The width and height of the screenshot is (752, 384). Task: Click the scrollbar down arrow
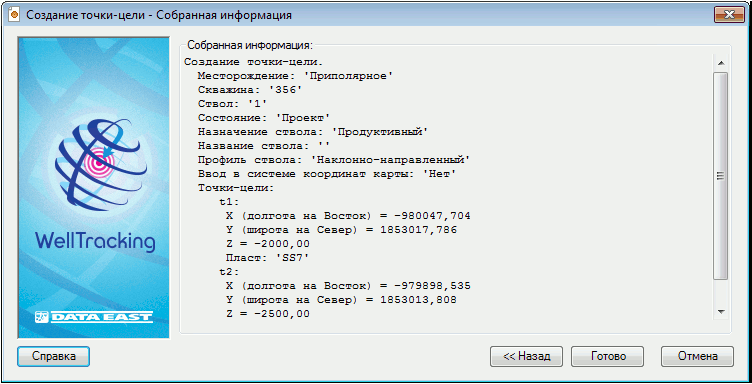[x=720, y=312]
